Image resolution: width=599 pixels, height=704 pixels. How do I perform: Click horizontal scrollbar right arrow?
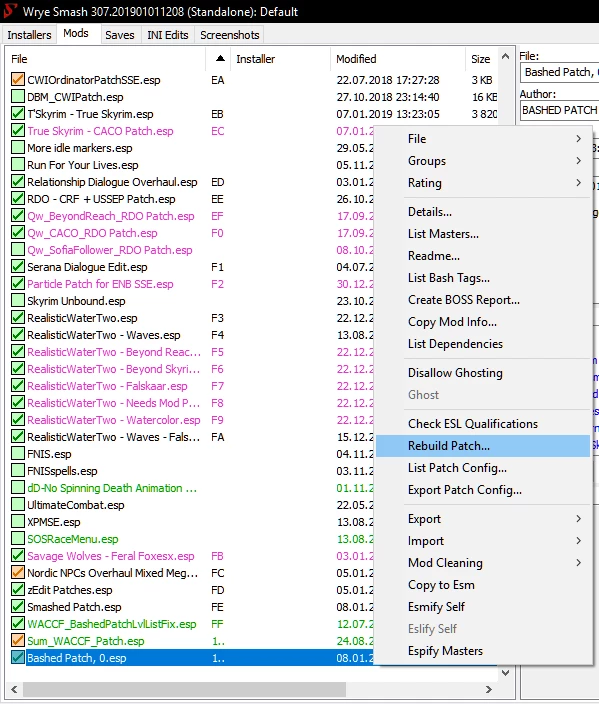(489, 689)
